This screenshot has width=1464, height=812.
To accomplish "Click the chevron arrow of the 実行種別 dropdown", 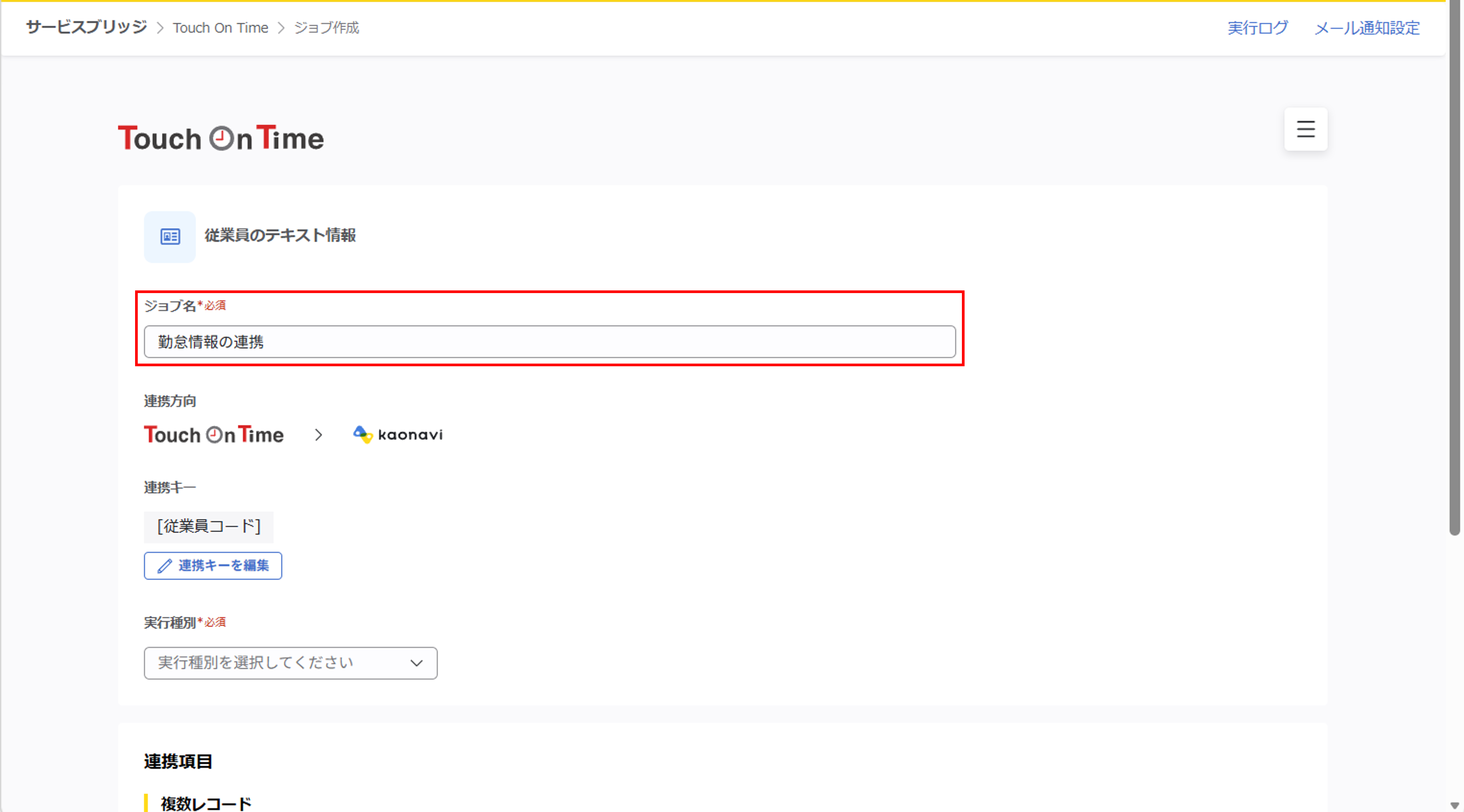I will 417,663.
